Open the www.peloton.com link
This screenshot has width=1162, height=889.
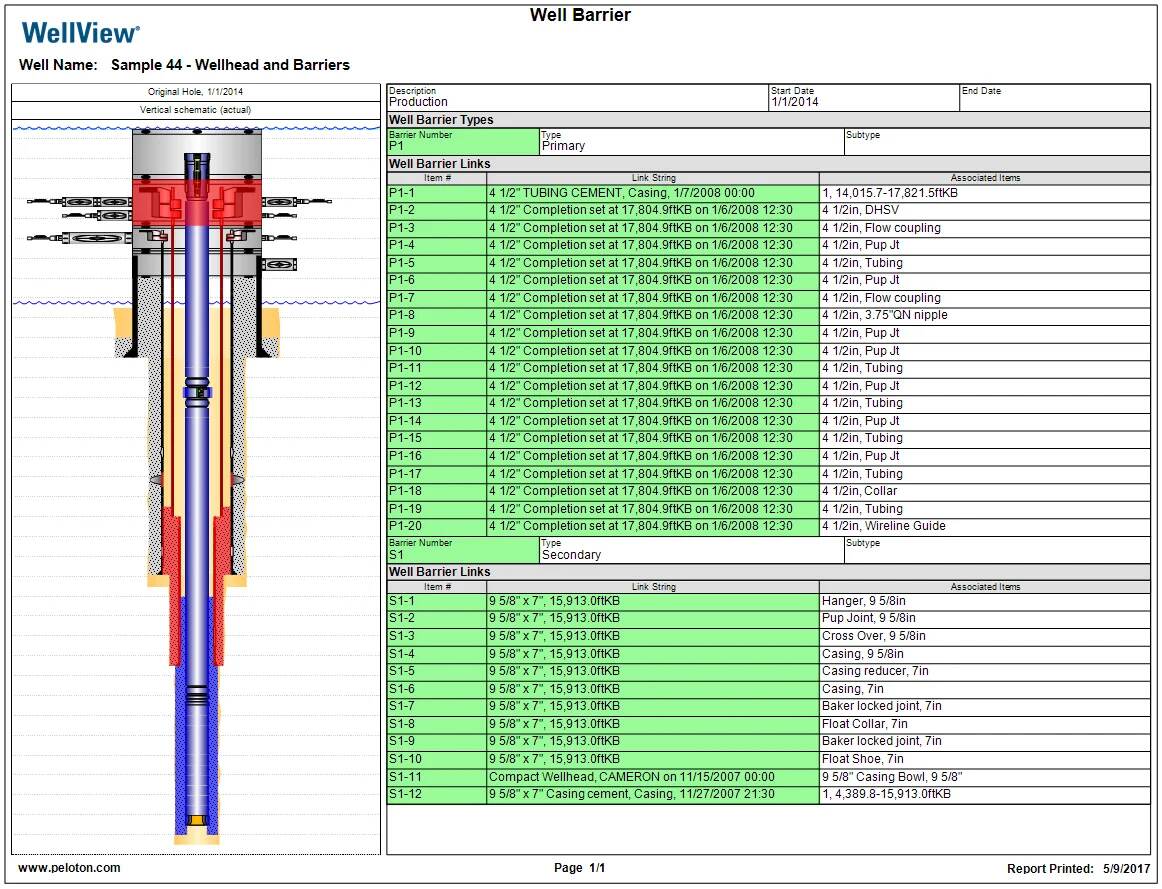68,868
